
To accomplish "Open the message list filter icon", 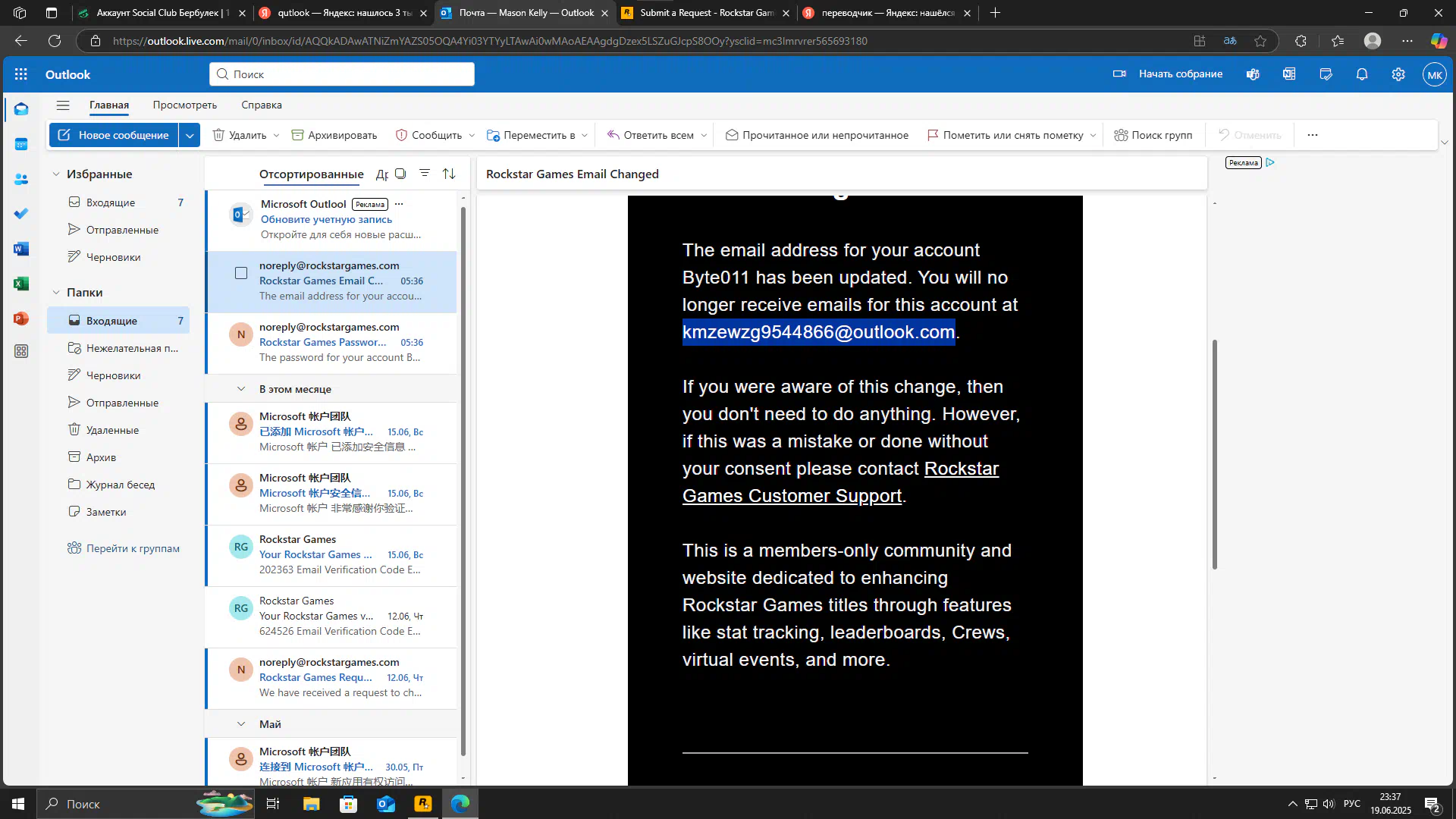I will click(x=425, y=174).
